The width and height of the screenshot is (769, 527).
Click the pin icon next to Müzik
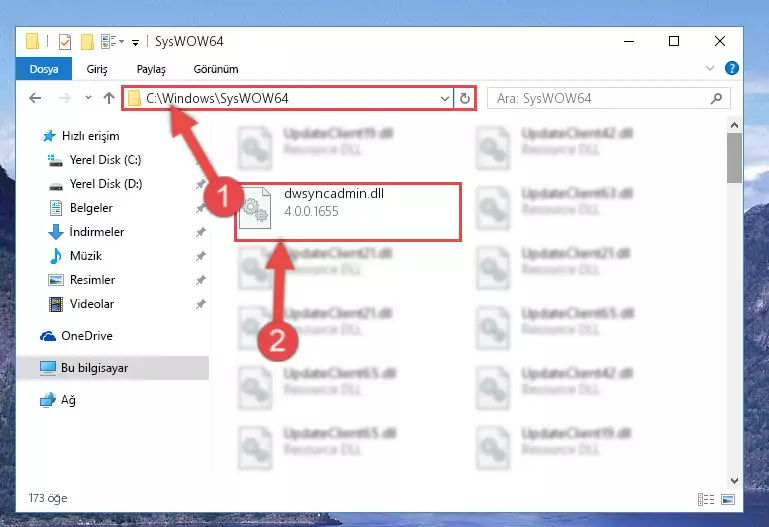click(200, 256)
